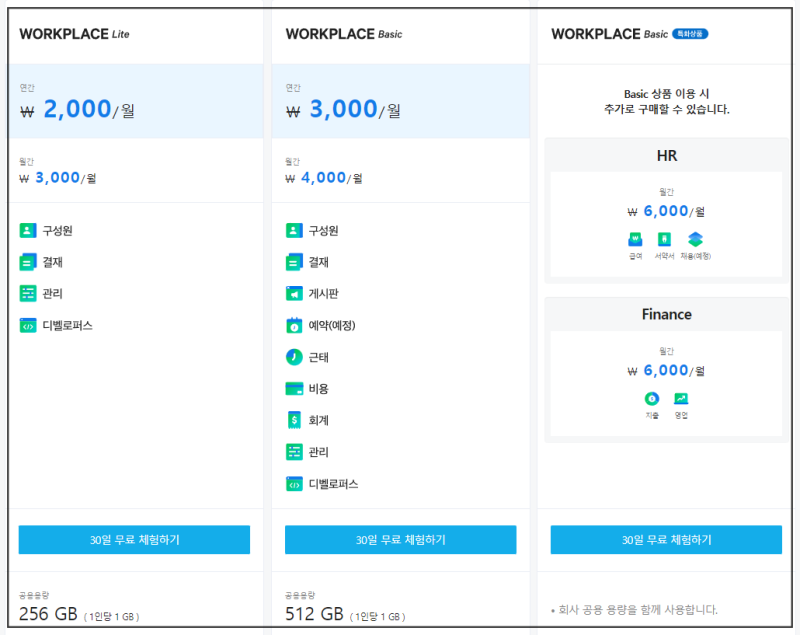Select the 예약(예정) calendar icon in Basic plan
Viewport: 800px width, 635px height.
click(x=294, y=325)
